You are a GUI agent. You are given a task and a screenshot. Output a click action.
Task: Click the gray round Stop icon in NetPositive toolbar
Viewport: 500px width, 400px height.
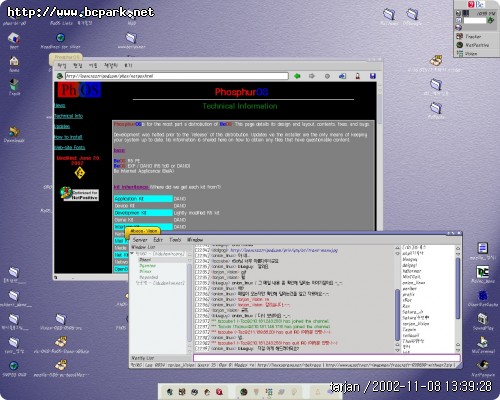tap(327, 76)
